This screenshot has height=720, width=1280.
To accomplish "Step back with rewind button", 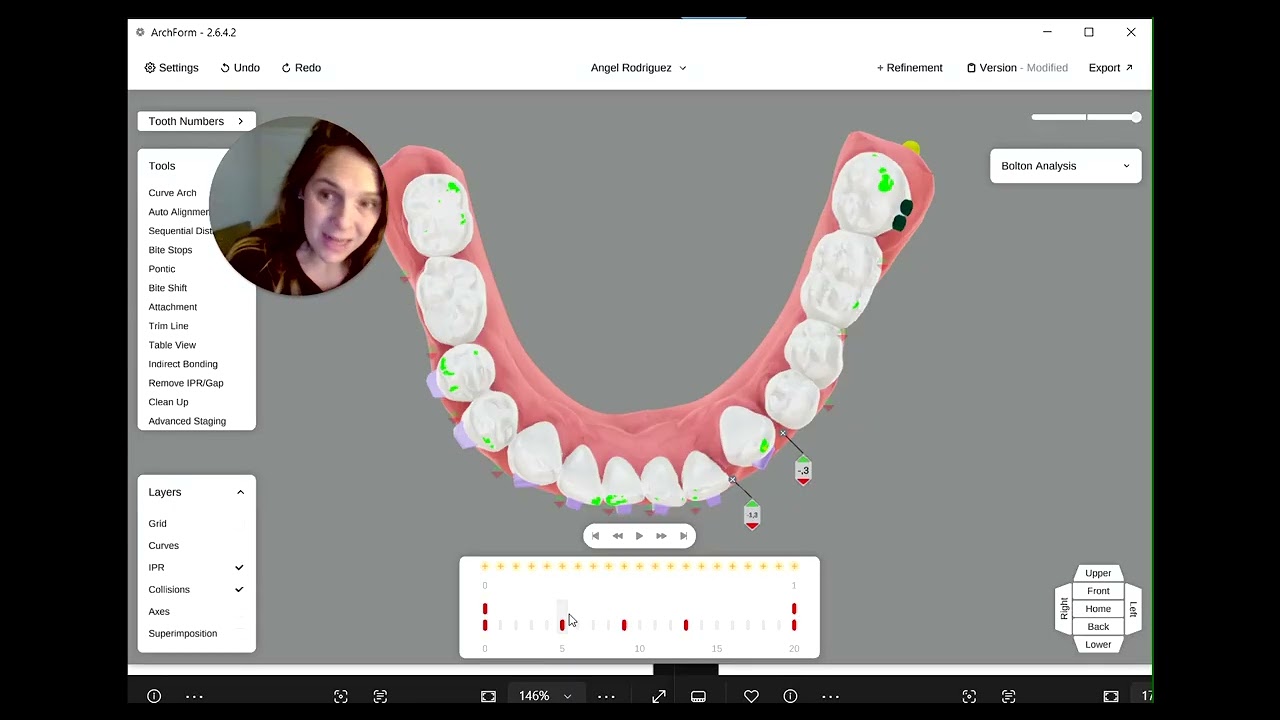I will [617, 536].
